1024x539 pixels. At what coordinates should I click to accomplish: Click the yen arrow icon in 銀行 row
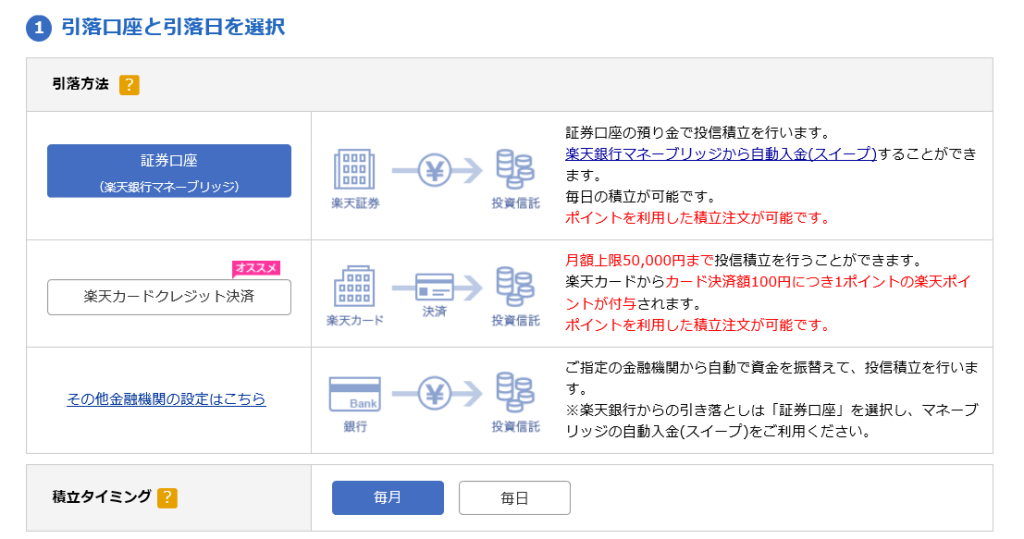click(x=435, y=394)
